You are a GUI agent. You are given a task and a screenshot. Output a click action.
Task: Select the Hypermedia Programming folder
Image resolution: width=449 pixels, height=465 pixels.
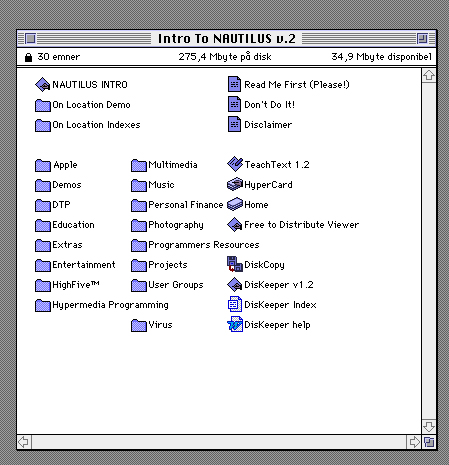(x=43, y=305)
